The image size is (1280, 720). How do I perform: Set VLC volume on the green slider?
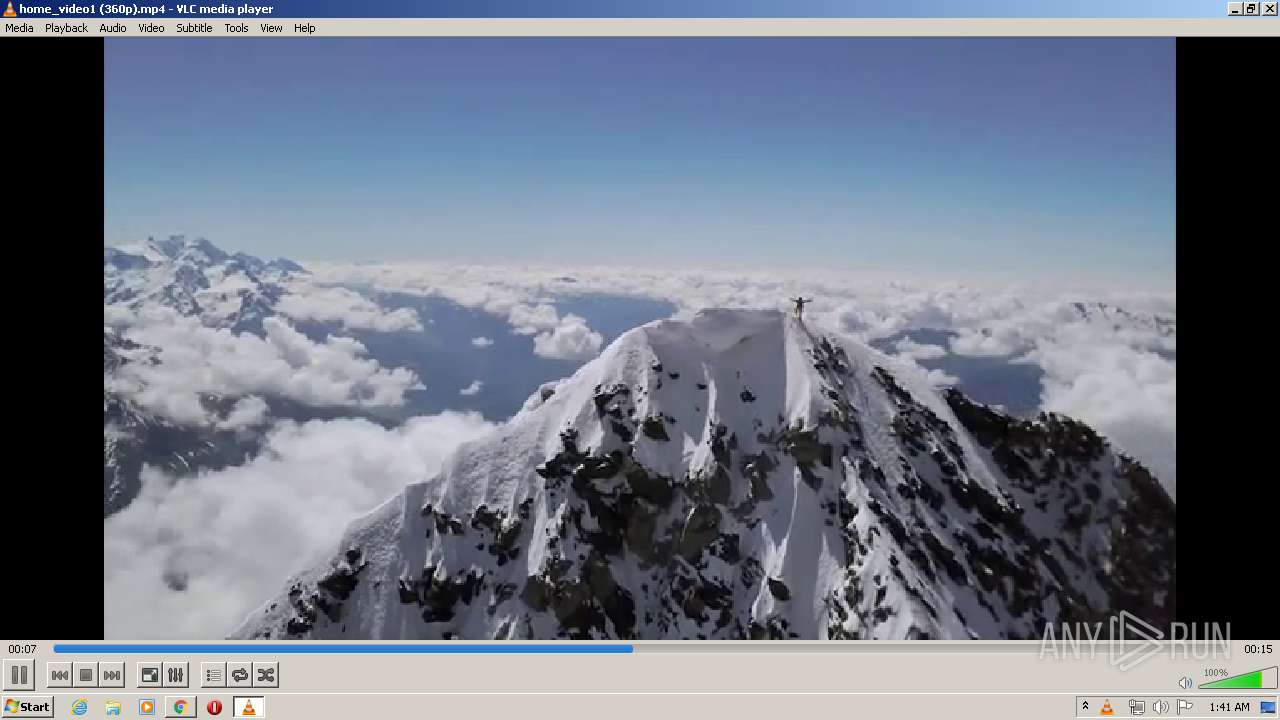pyautogui.click(x=1237, y=679)
